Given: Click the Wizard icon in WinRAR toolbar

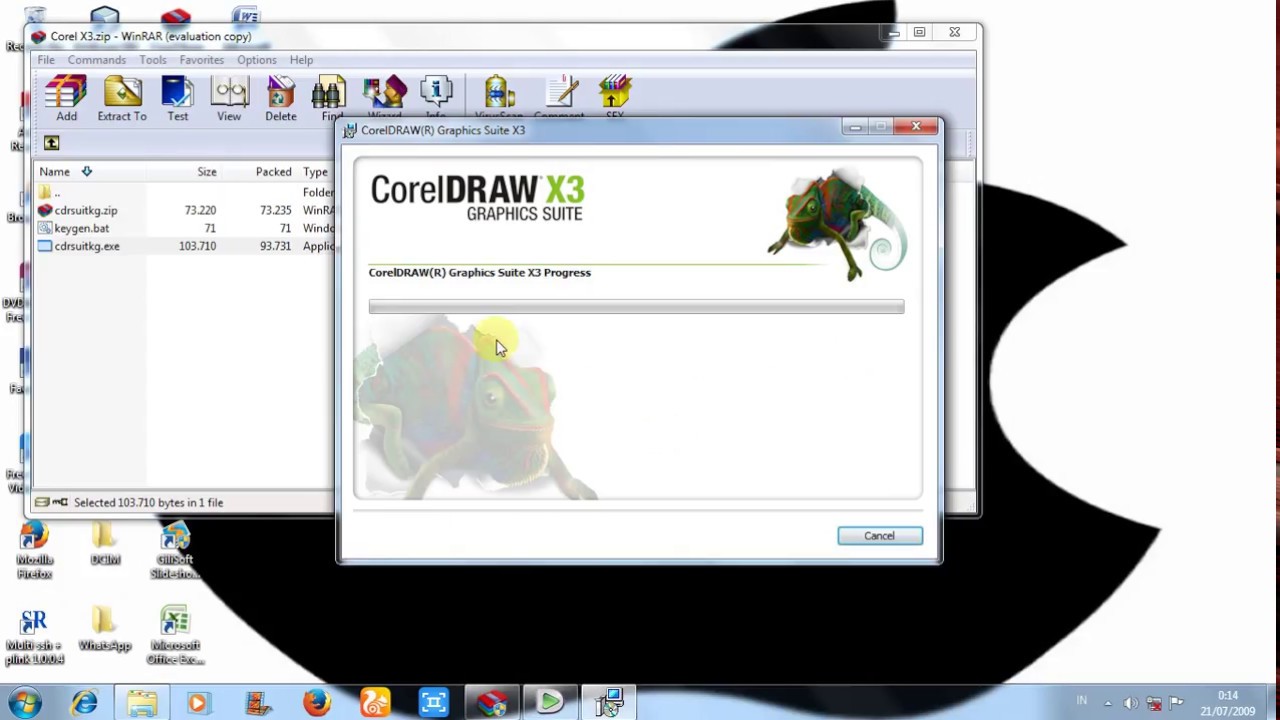Looking at the screenshot, I should [x=384, y=98].
